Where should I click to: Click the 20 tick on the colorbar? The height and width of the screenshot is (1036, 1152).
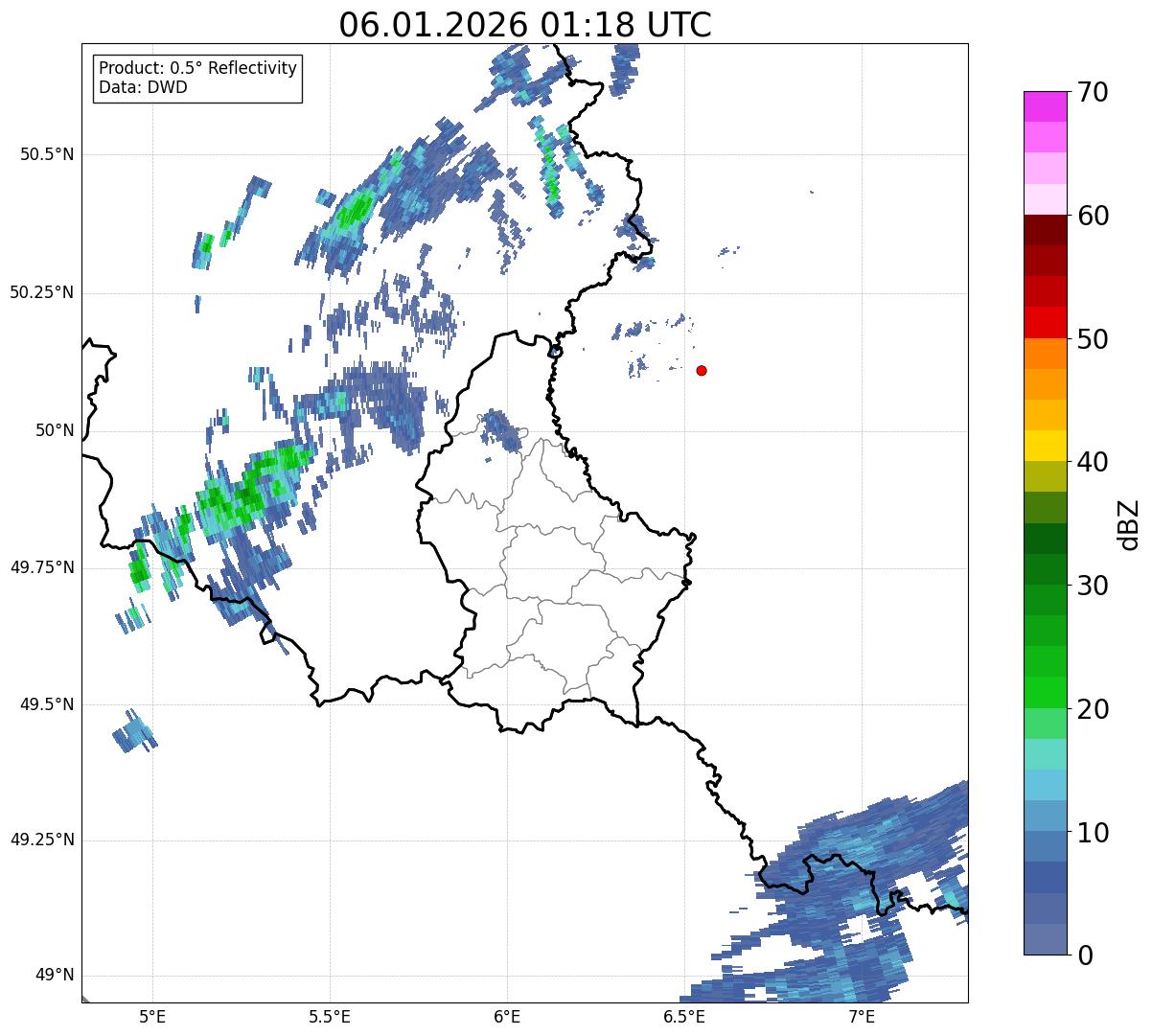click(1092, 709)
